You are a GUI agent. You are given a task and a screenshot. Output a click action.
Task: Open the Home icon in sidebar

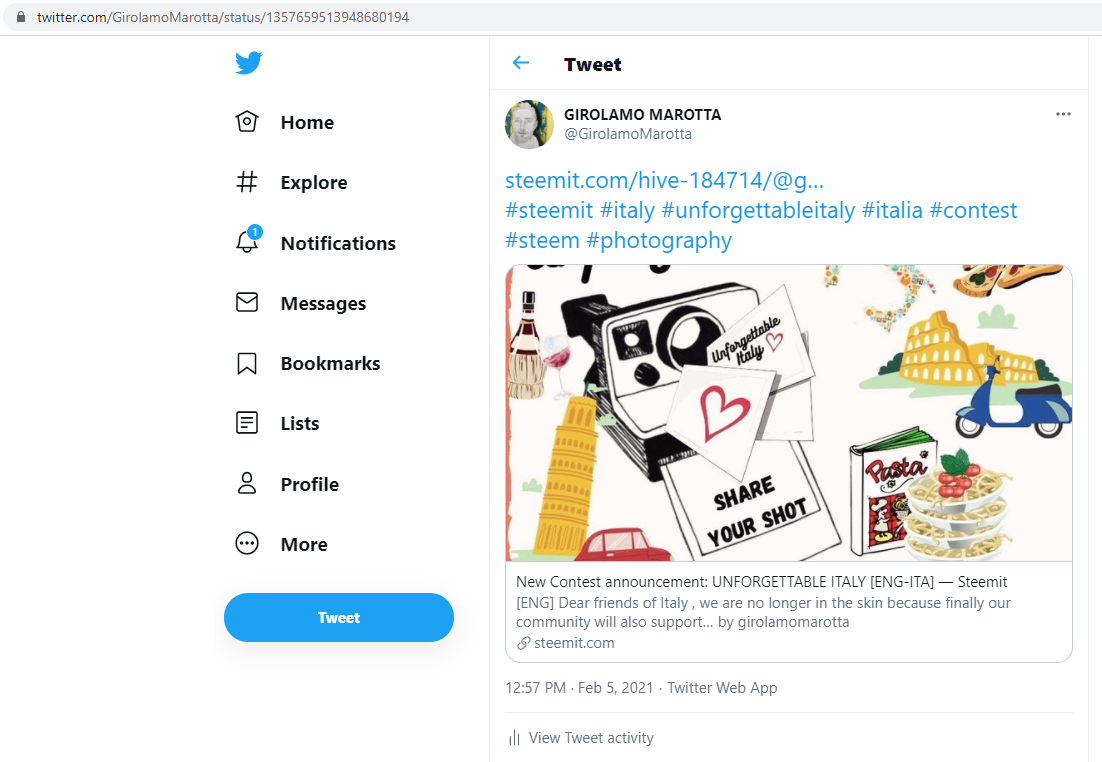246,122
